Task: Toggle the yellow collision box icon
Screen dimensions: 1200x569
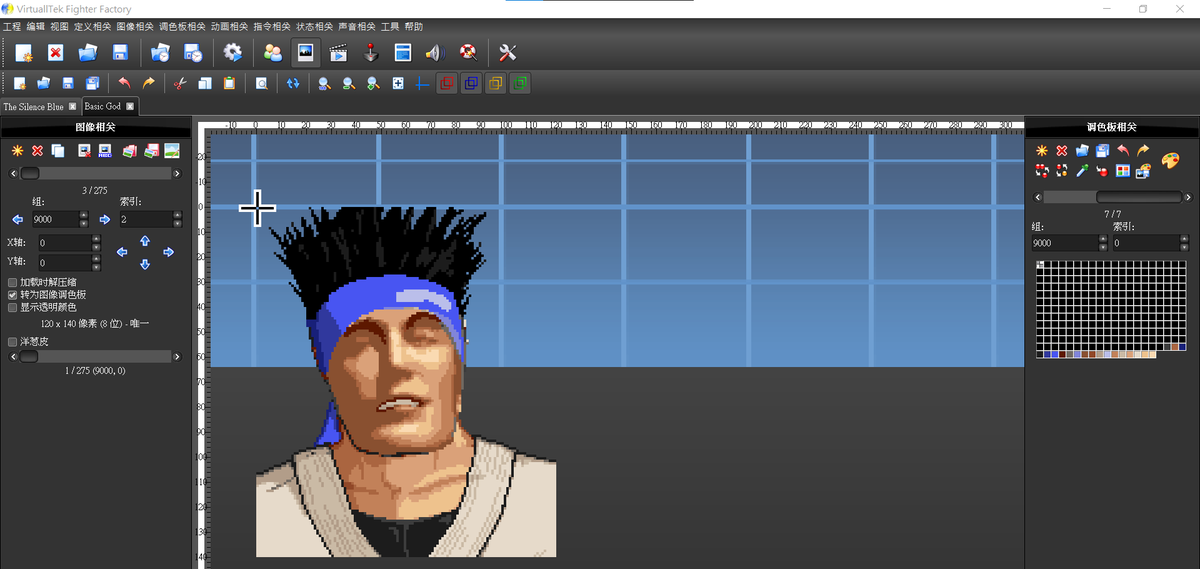Action: coord(495,84)
